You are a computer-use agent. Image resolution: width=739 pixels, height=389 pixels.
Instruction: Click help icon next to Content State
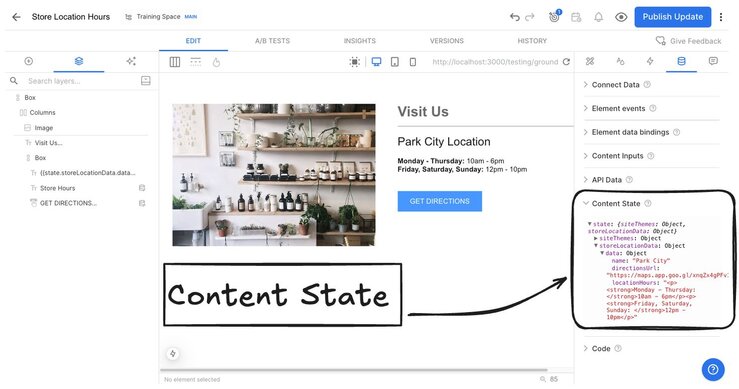click(x=648, y=204)
